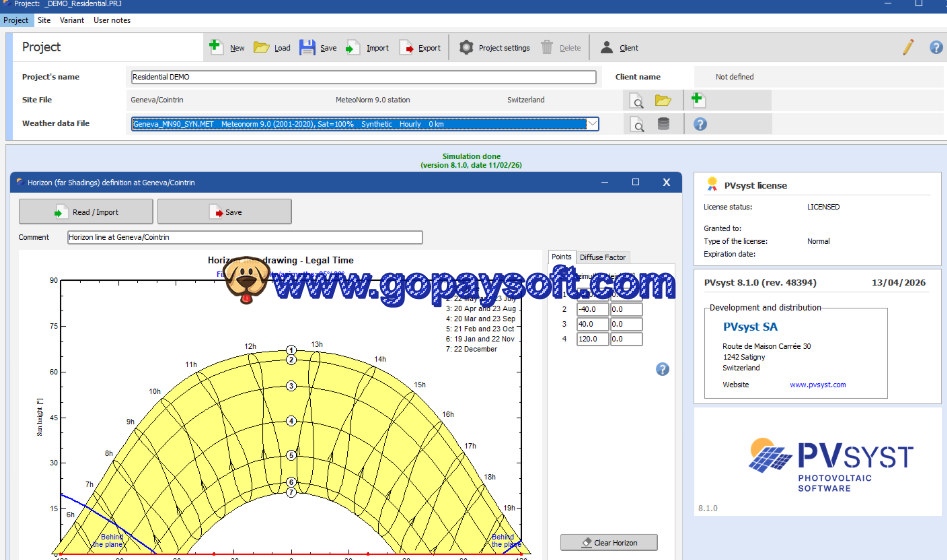Open the User notes menu
Viewport: 947px width, 560px height.
pyautogui.click(x=112, y=20)
